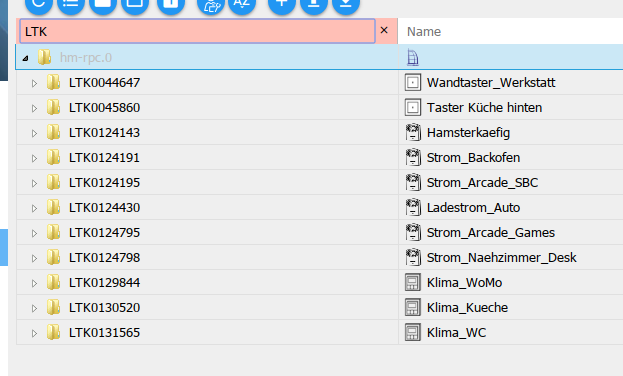Click the A-Z sort toolbar button
The width and height of the screenshot is (623, 376).
(242, 4)
